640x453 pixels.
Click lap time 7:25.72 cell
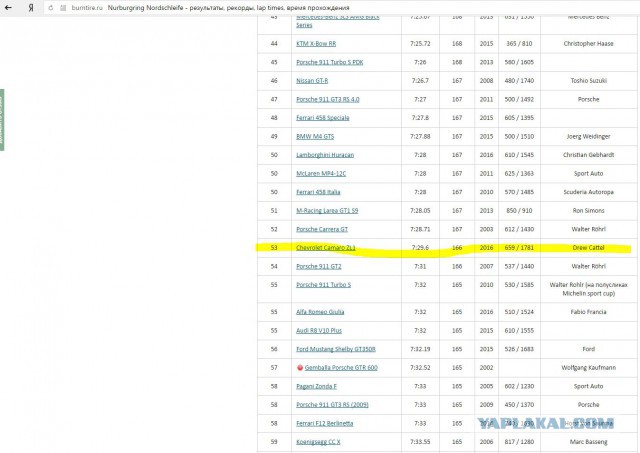pyautogui.click(x=420, y=44)
